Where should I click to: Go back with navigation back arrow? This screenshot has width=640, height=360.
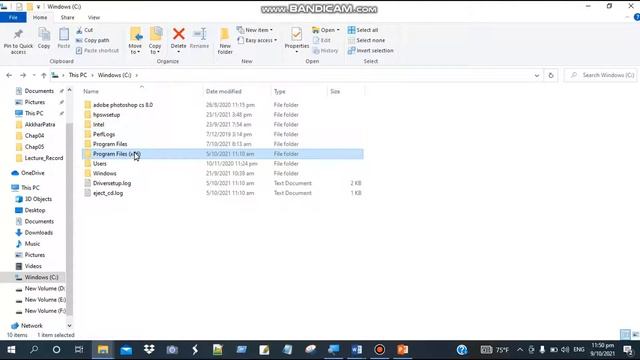point(9,76)
